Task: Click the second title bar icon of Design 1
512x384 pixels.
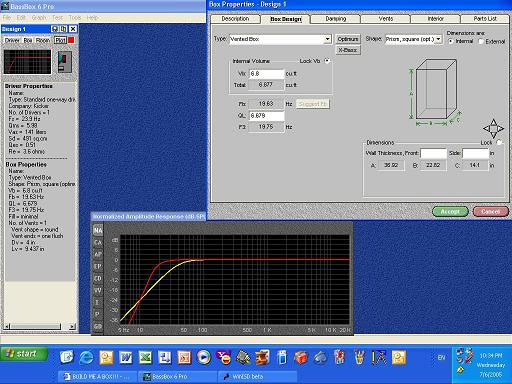Action: click(64, 29)
